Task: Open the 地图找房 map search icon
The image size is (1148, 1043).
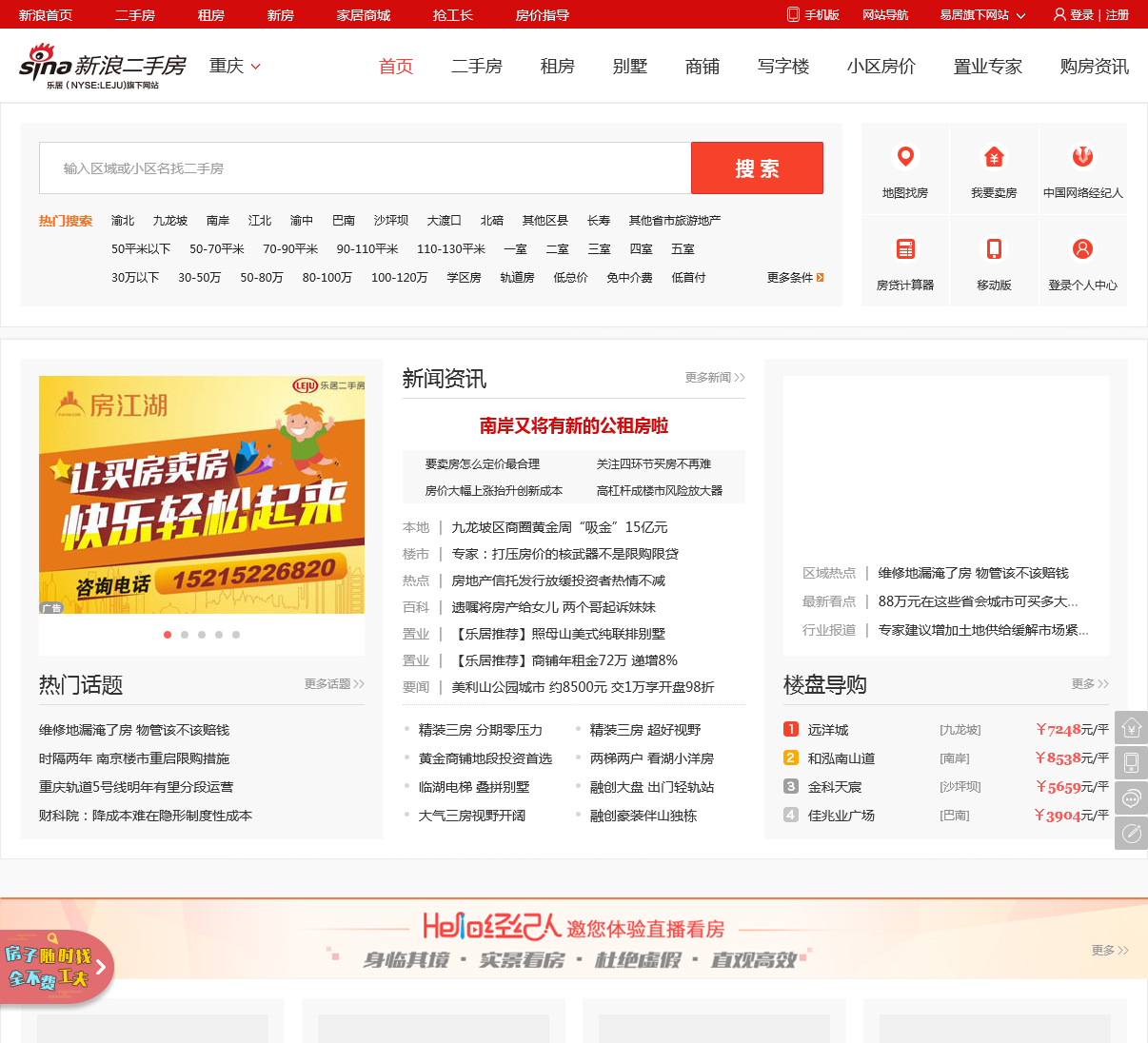Action: point(905,156)
